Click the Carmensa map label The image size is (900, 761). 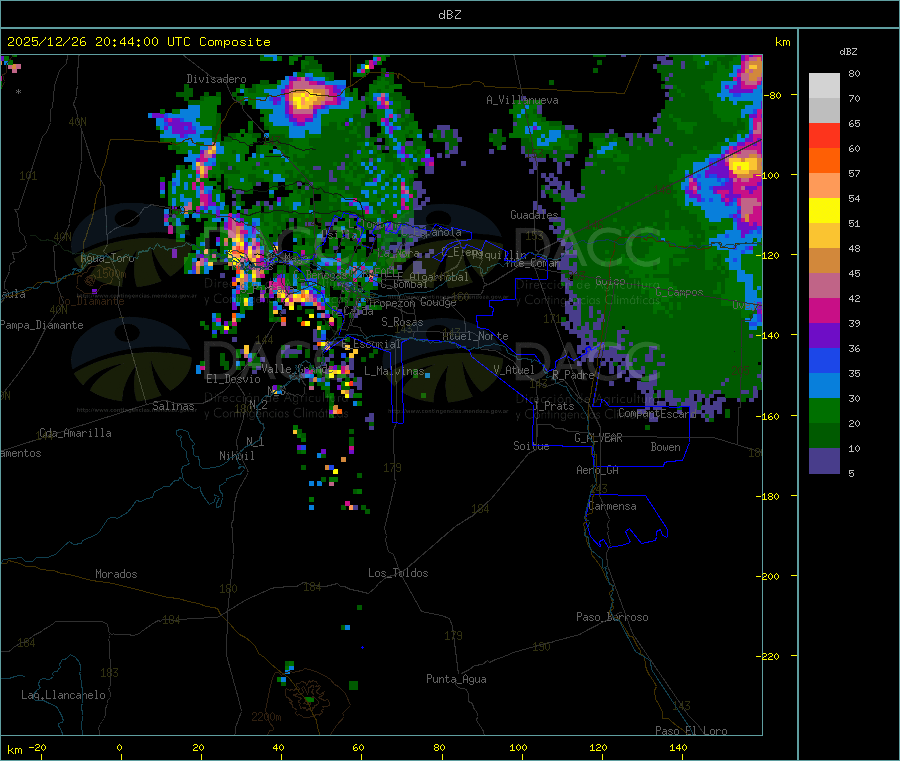612,506
